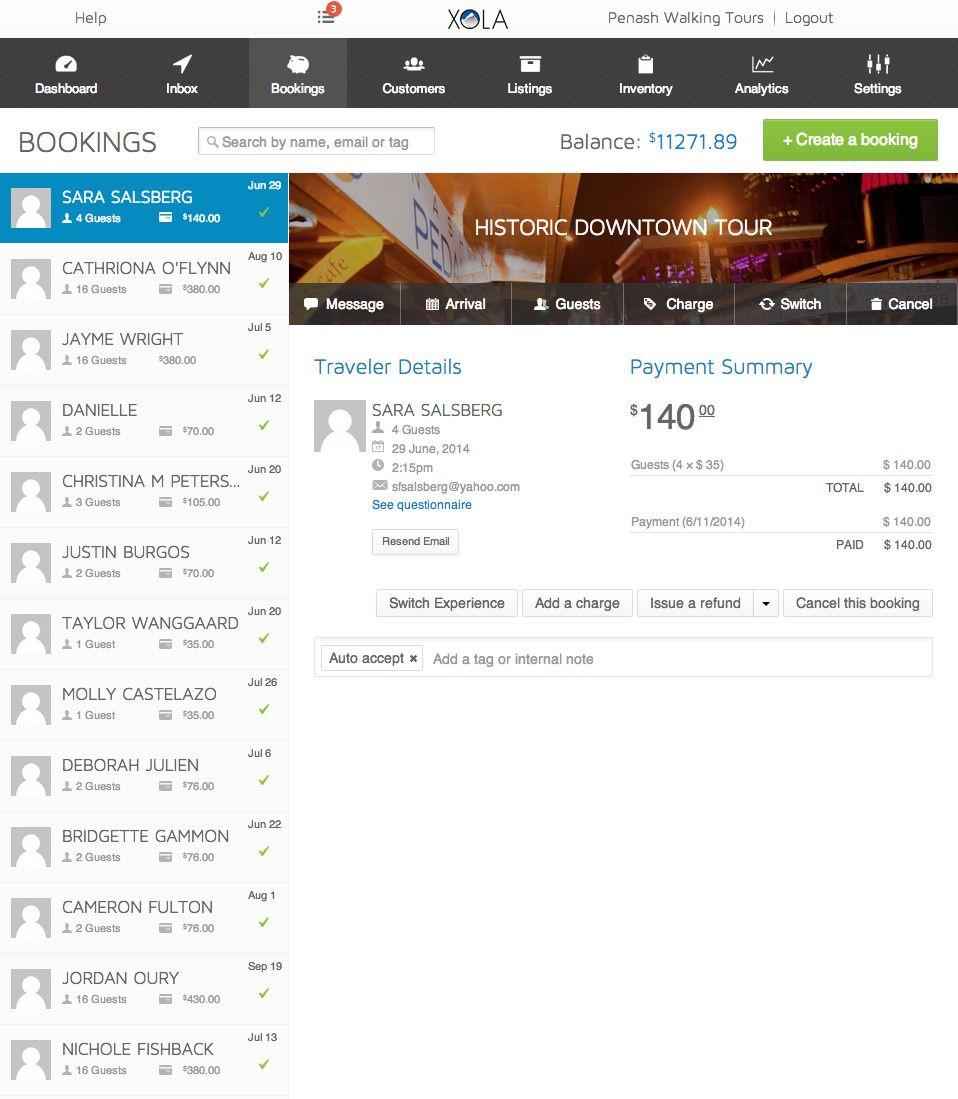Select the Arrival tab on tour banner

(456, 304)
